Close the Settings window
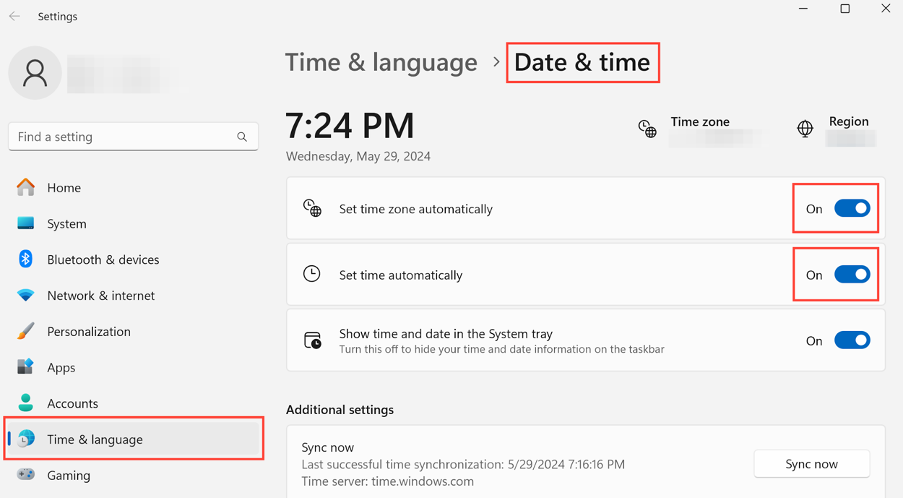 pyautogui.click(x=886, y=9)
